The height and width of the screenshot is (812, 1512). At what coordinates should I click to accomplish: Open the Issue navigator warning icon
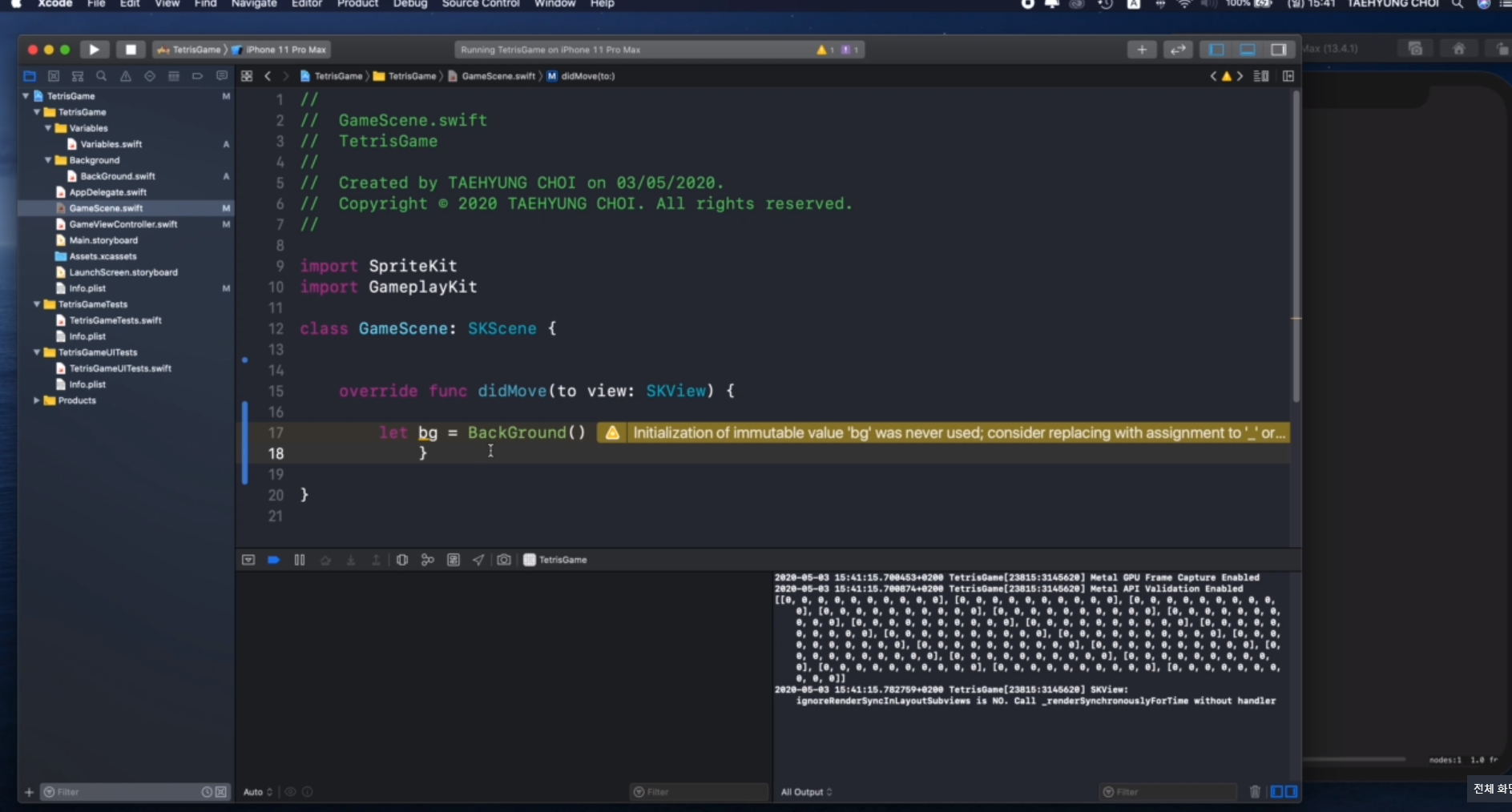126,76
